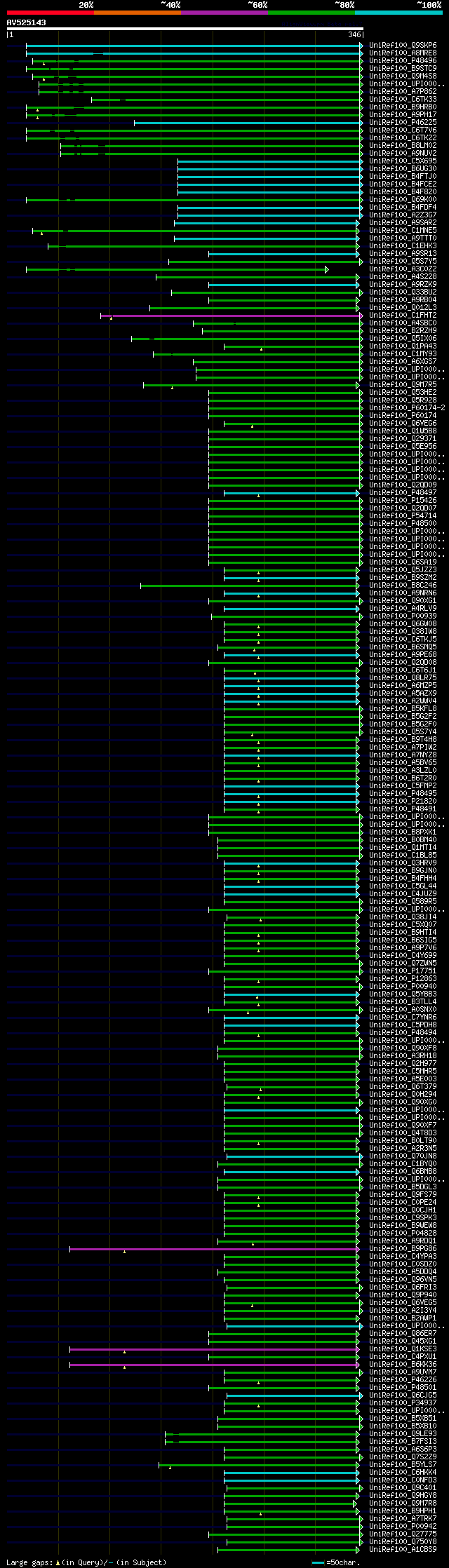Select the label UniRef100_B8PXK1
The height and width of the screenshot is (1568, 449).
pos(403,832)
